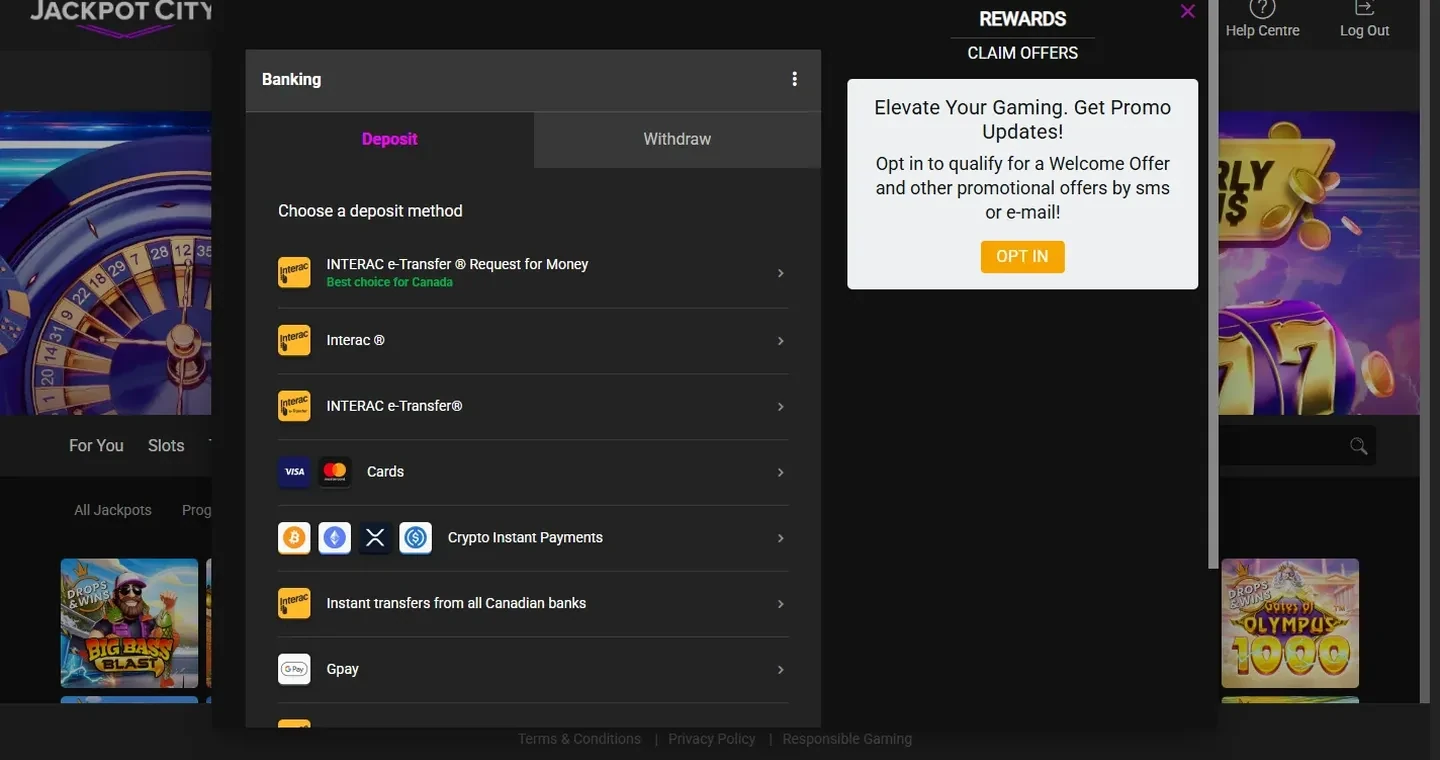Click the Help Centre link text
1440x760 pixels.
(1263, 30)
